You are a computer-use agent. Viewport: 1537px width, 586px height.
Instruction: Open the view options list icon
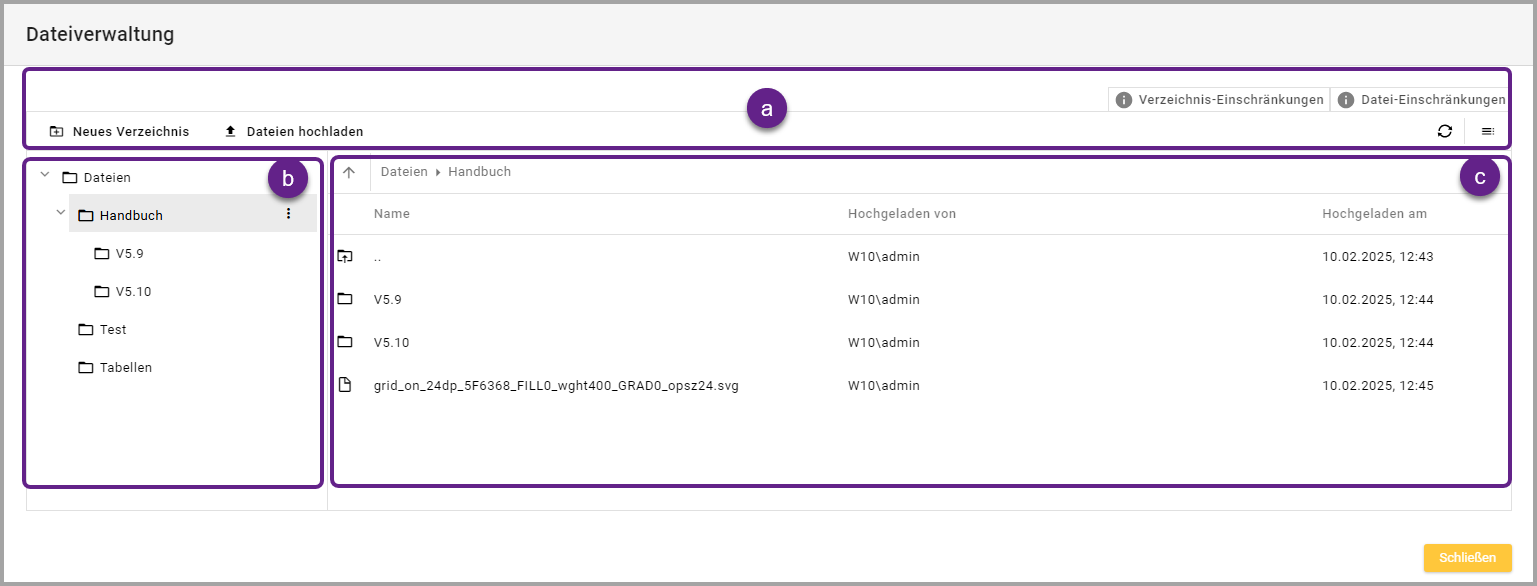(x=1488, y=131)
